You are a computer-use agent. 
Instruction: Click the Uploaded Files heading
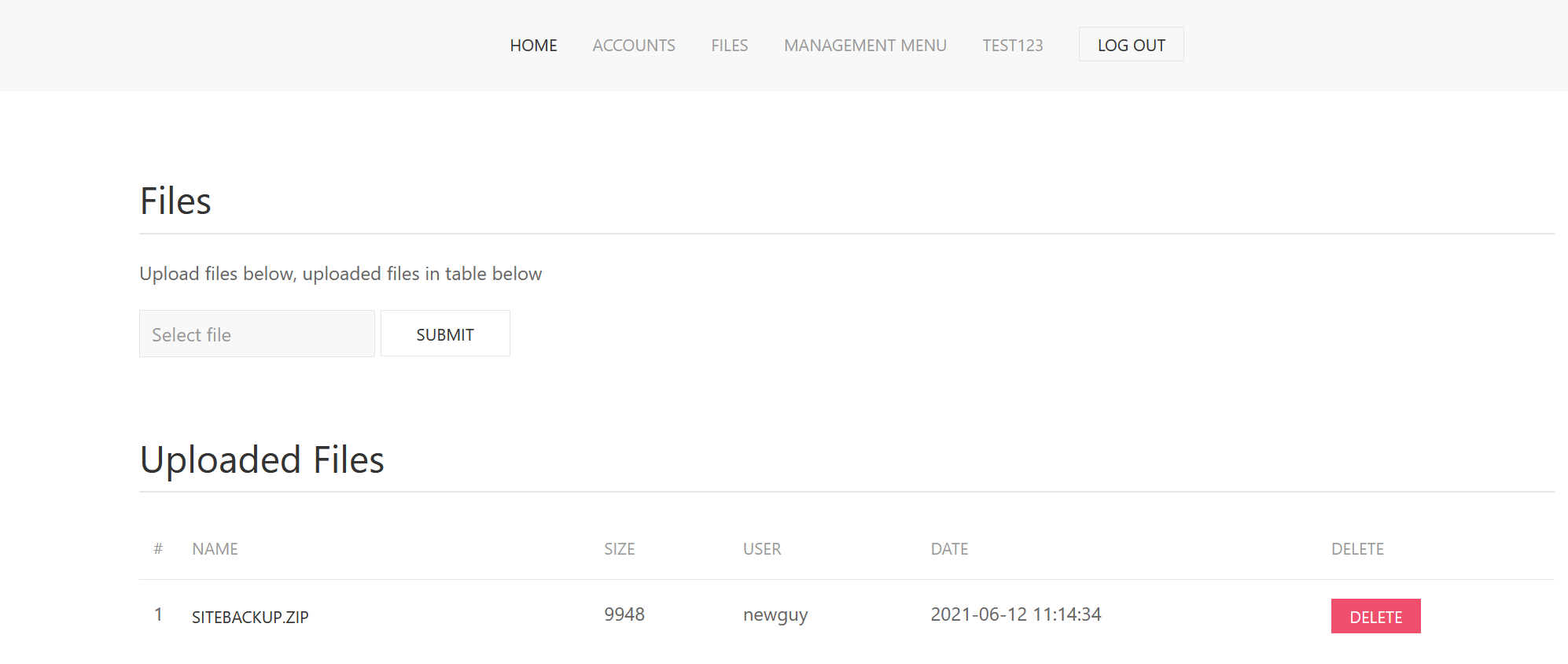(x=262, y=460)
